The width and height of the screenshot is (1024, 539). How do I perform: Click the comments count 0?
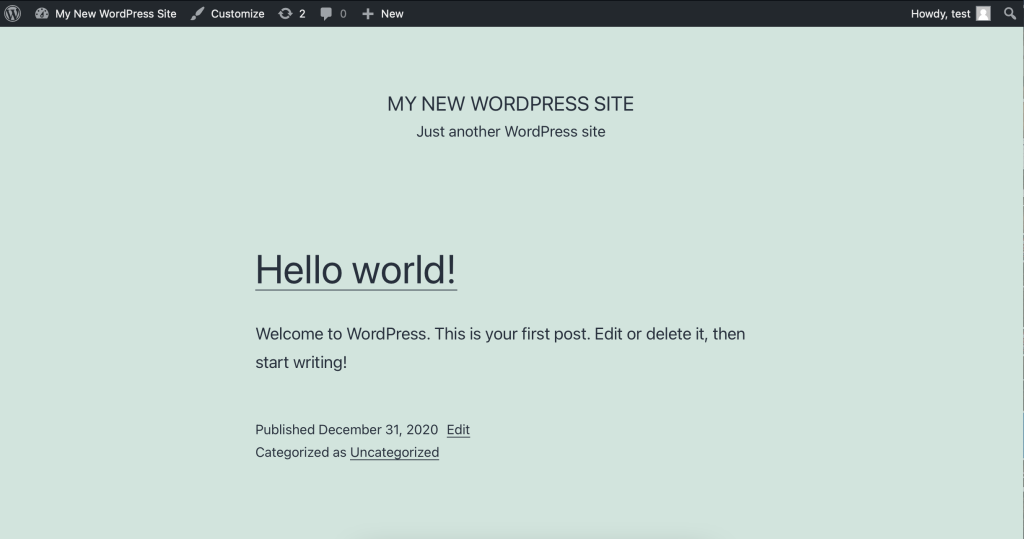point(343,14)
